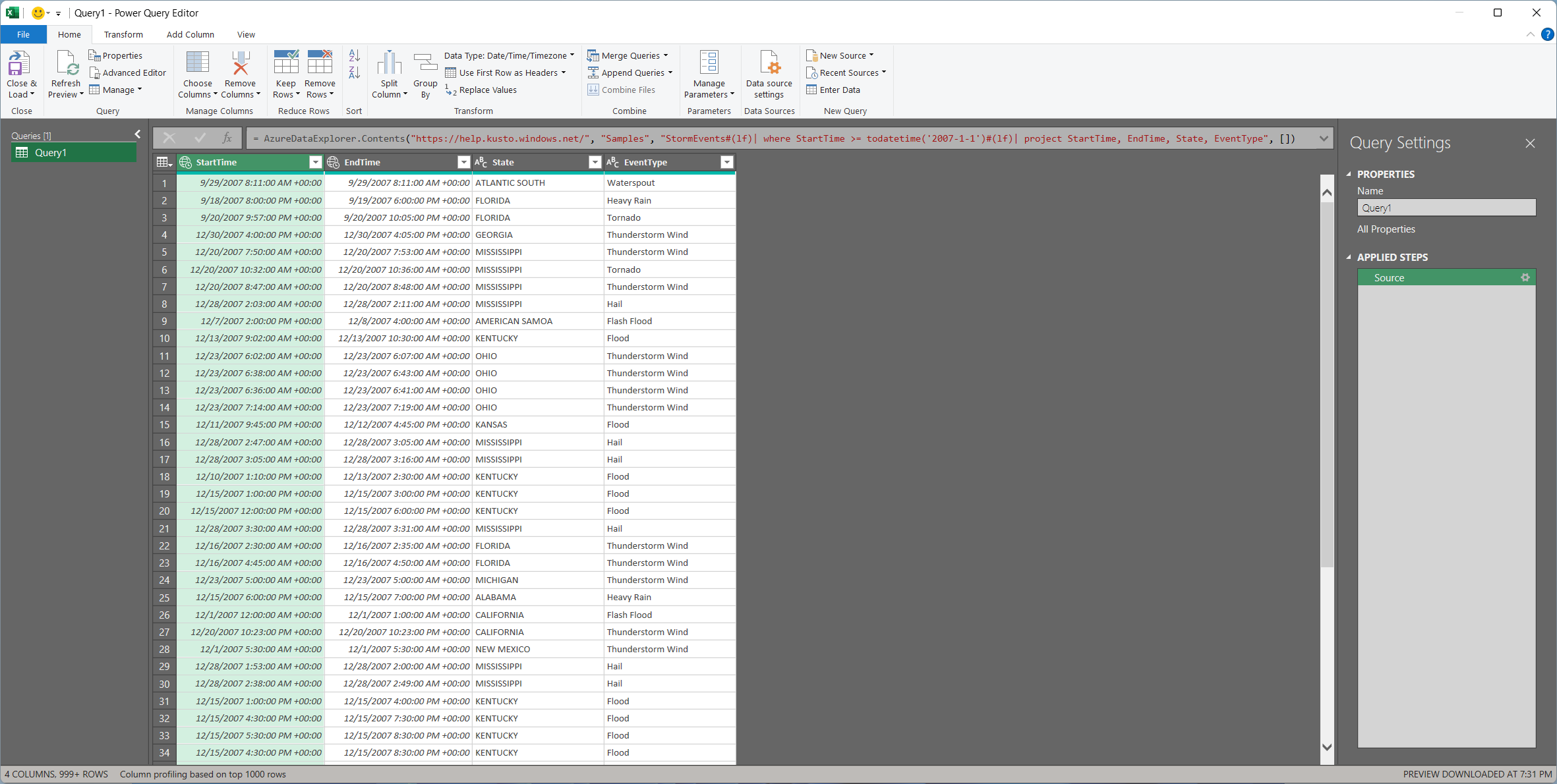This screenshot has width=1557, height=784.
Task: Click the scroll down arrow of the table
Action: point(1327,747)
